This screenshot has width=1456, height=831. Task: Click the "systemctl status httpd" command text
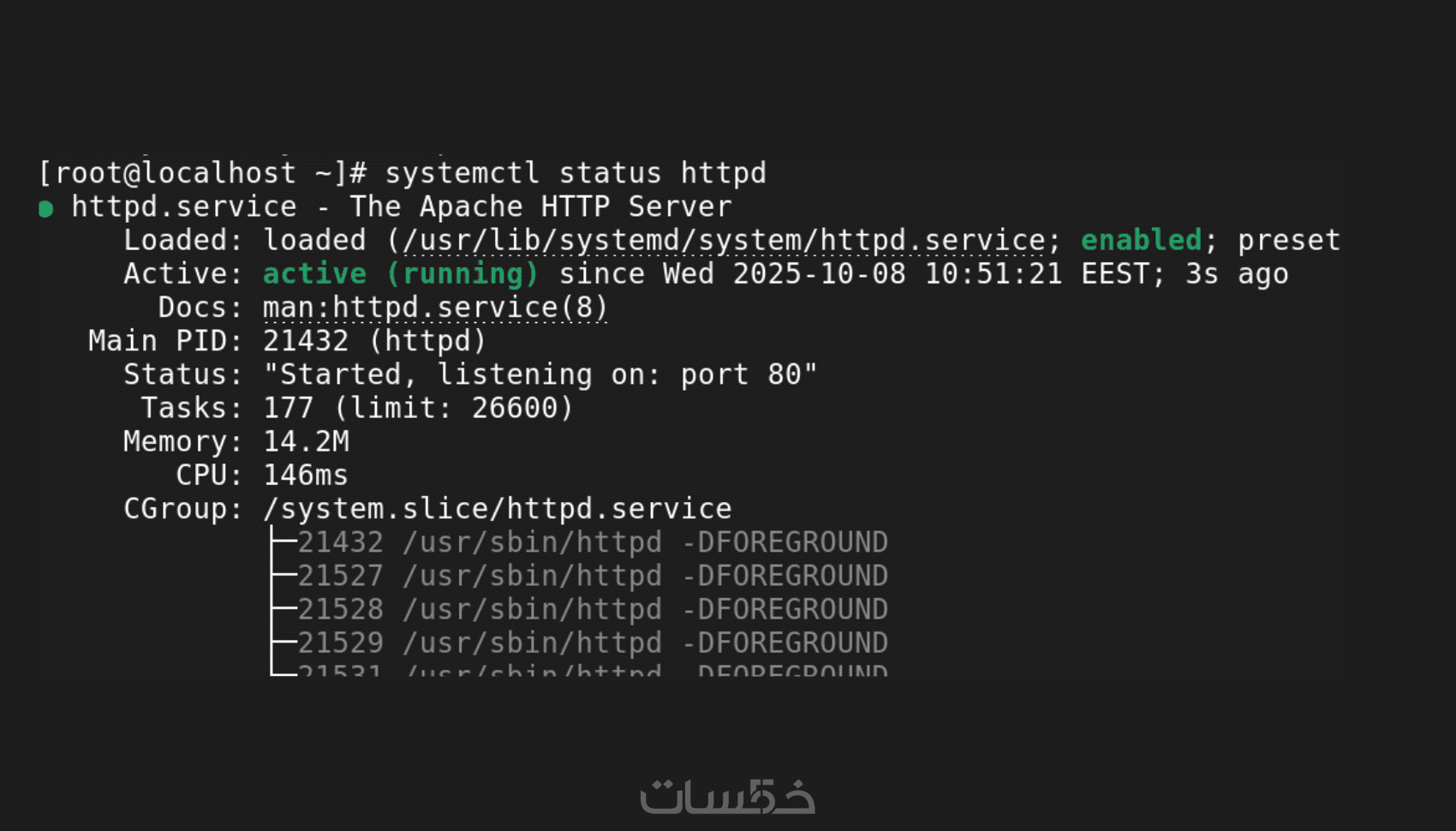[575, 173]
